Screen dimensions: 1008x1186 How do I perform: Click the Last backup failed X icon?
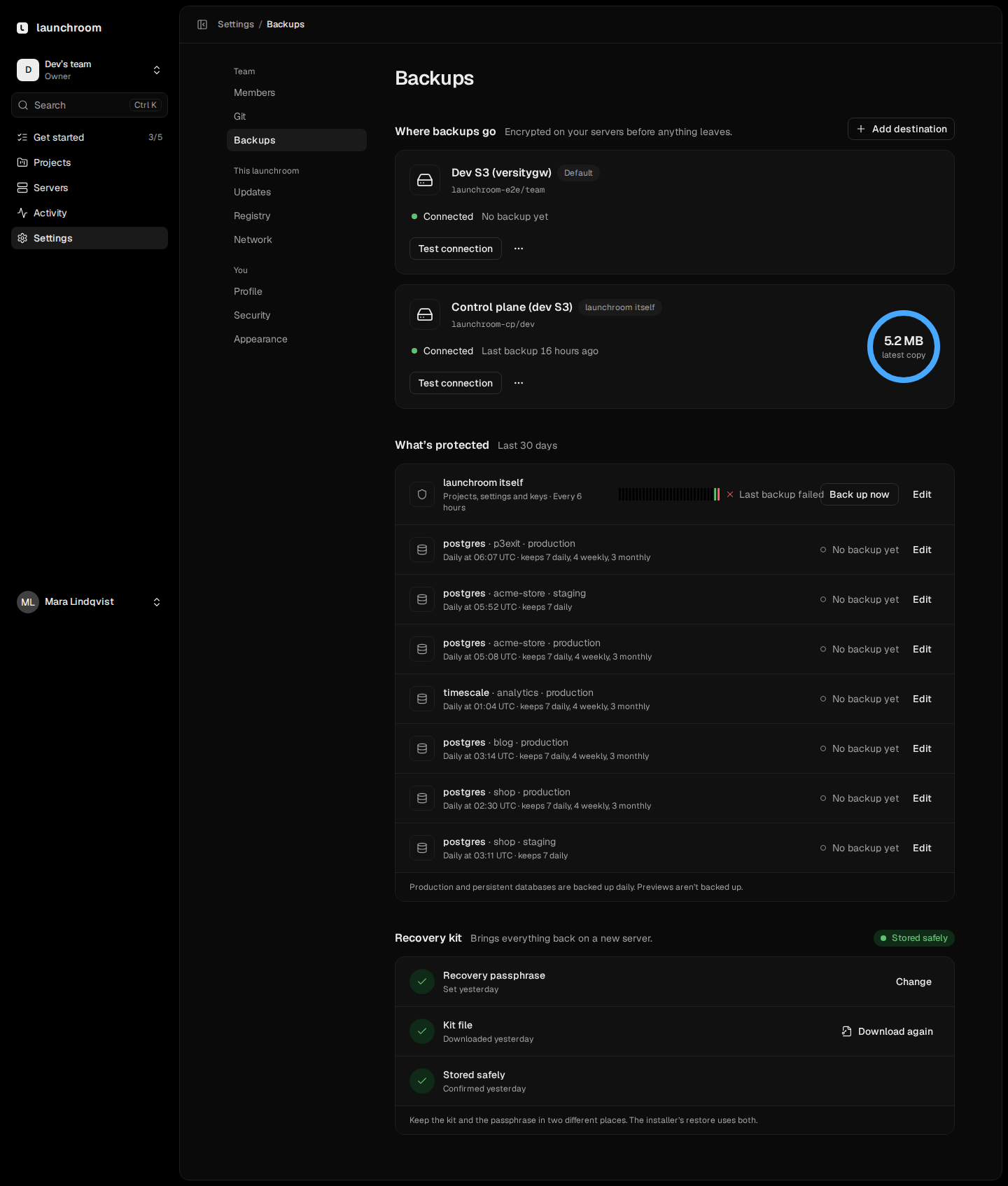point(730,494)
